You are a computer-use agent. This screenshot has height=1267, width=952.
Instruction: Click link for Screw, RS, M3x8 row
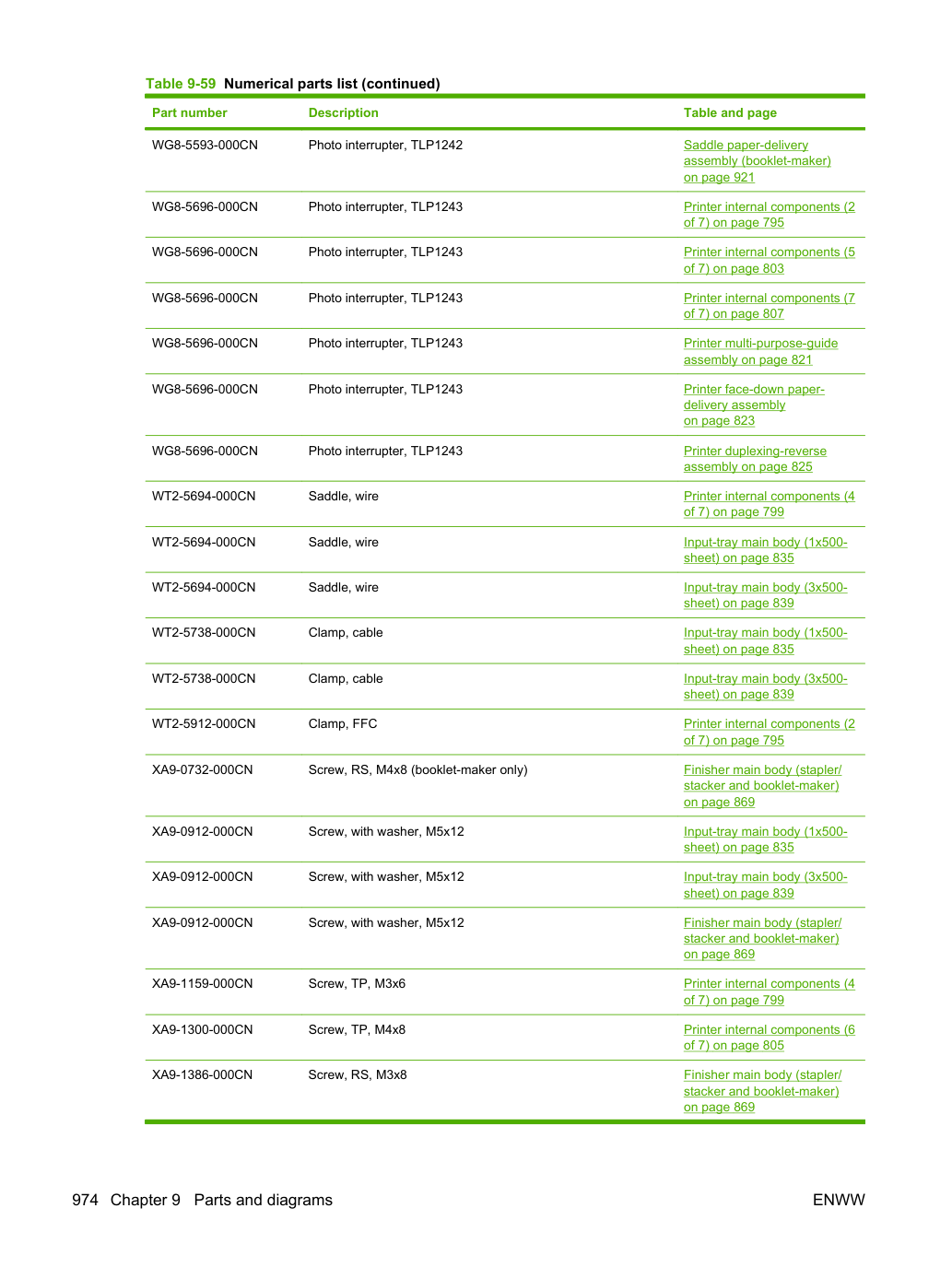pyautogui.click(x=762, y=1091)
